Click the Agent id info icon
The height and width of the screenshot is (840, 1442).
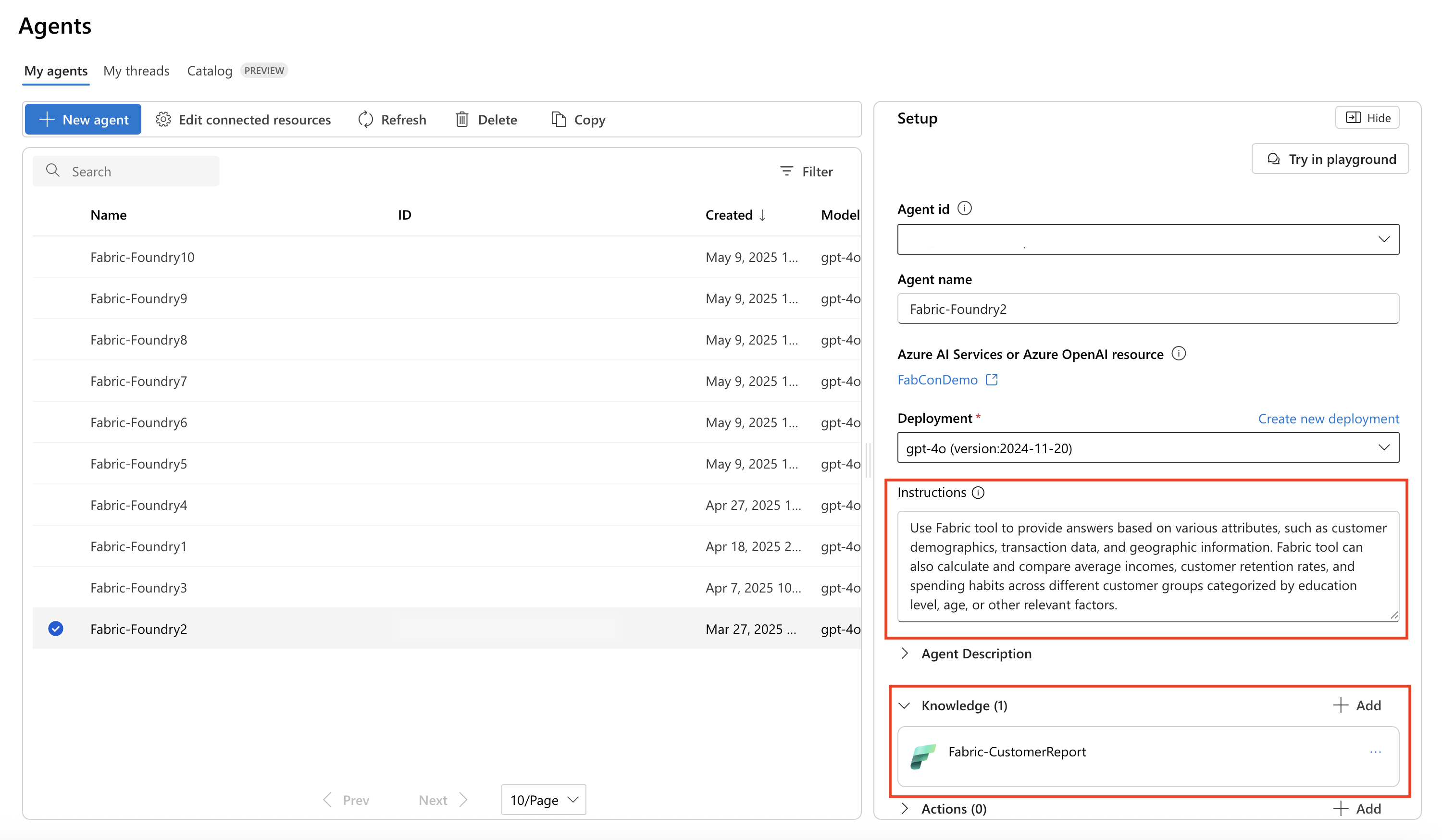(964, 209)
